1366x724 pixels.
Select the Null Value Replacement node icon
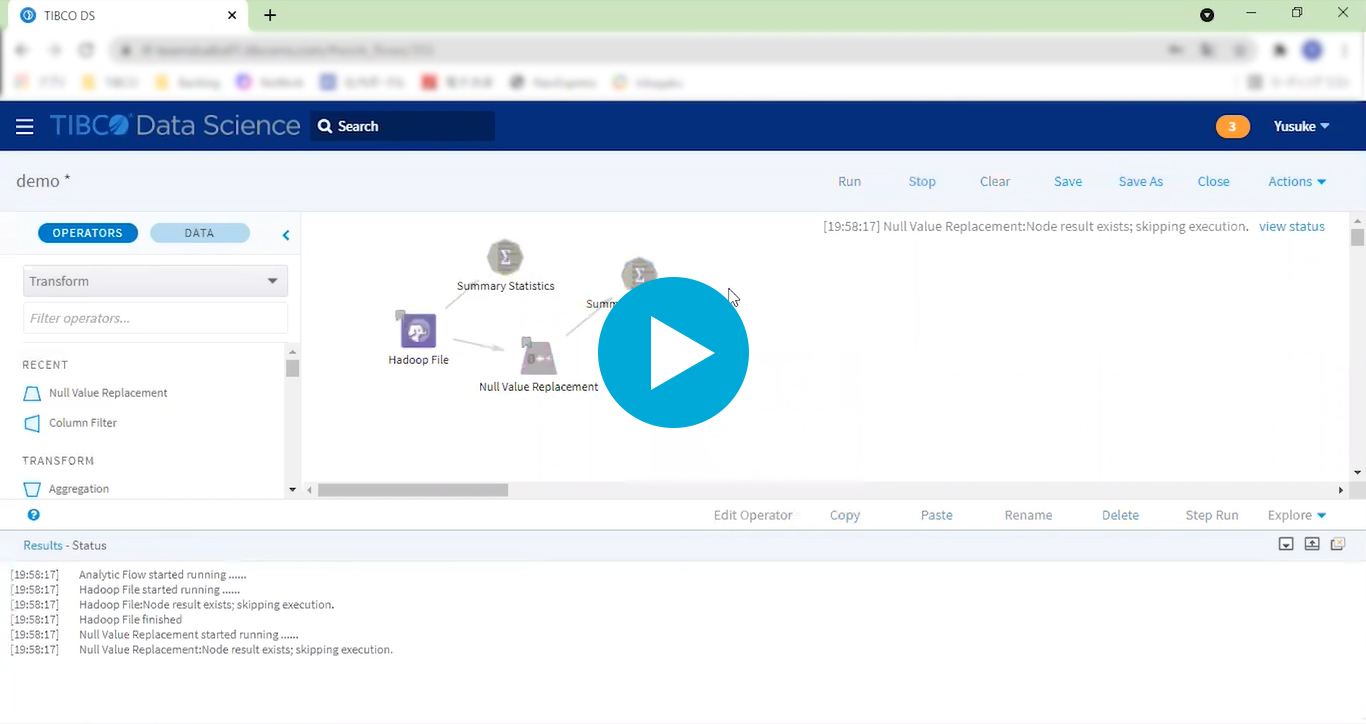(x=539, y=357)
